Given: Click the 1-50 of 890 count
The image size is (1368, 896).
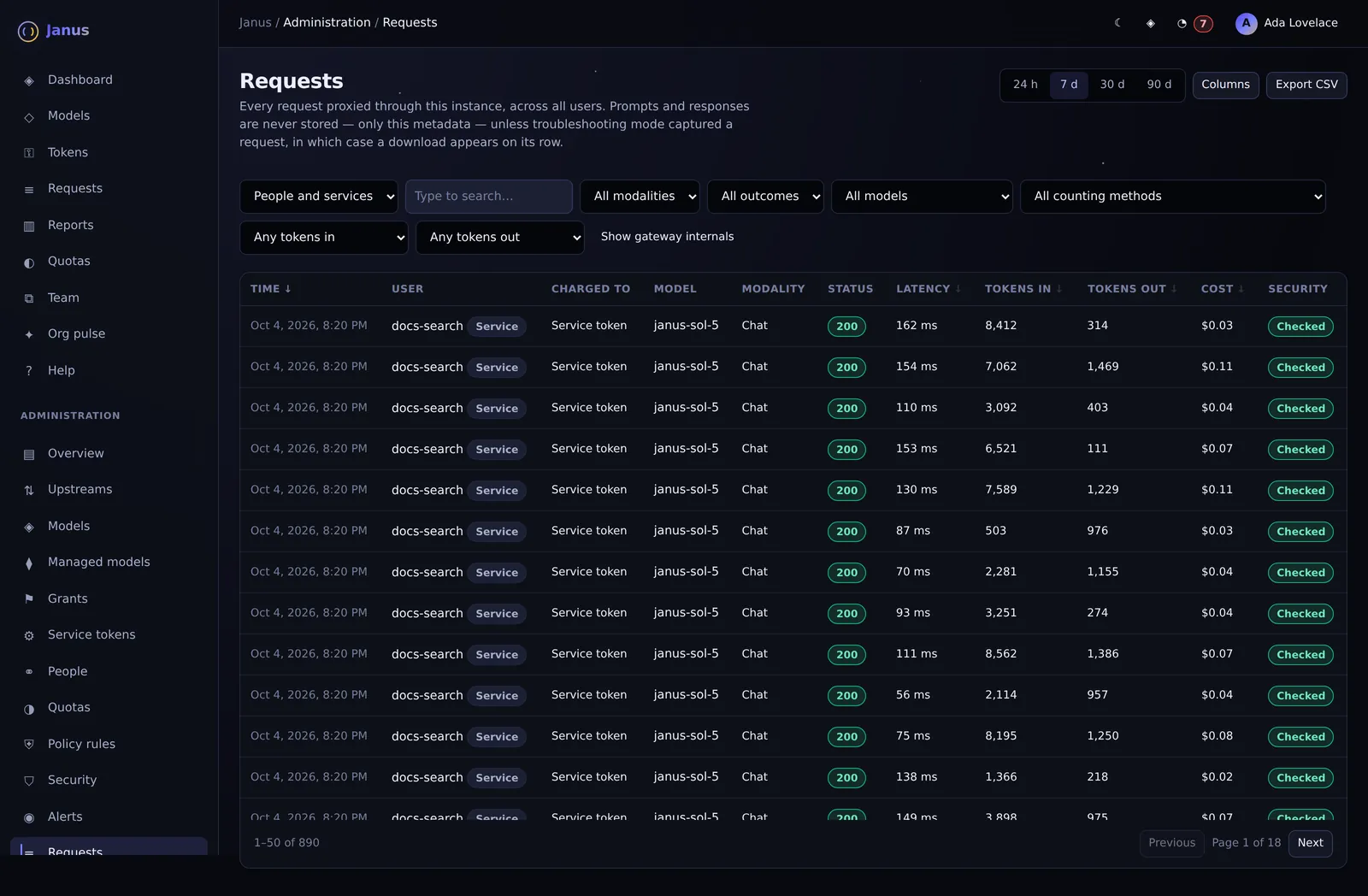Looking at the screenshot, I should point(286,843).
